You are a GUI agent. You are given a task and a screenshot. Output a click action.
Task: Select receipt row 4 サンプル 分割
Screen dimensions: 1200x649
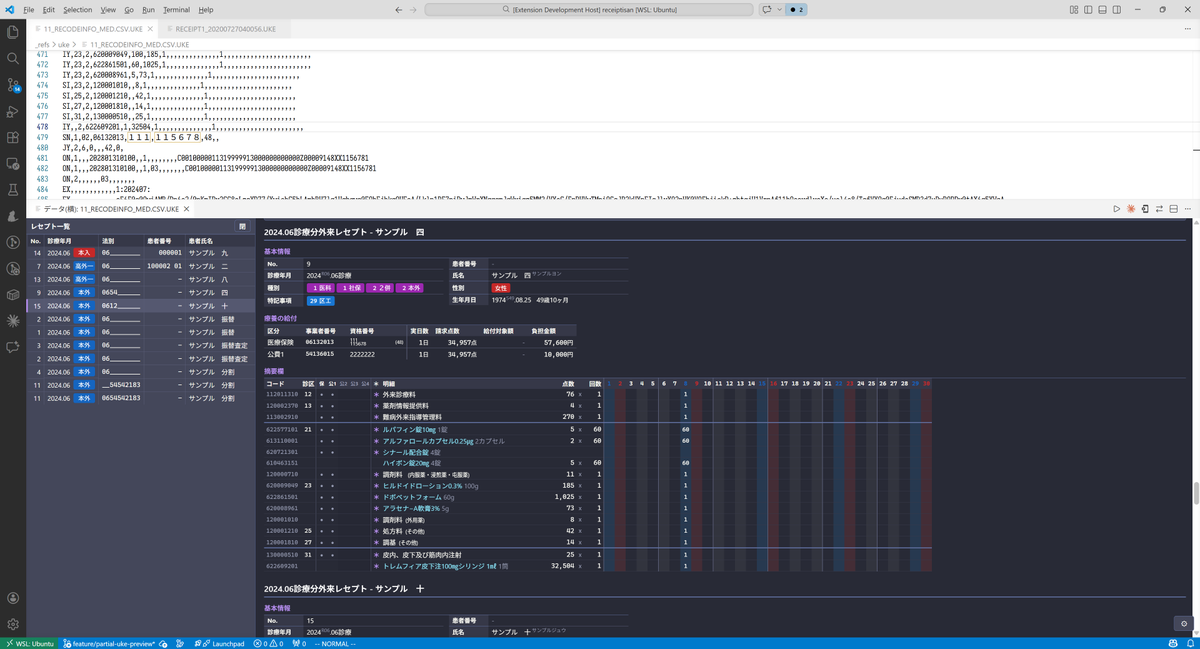tap(138, 371)
